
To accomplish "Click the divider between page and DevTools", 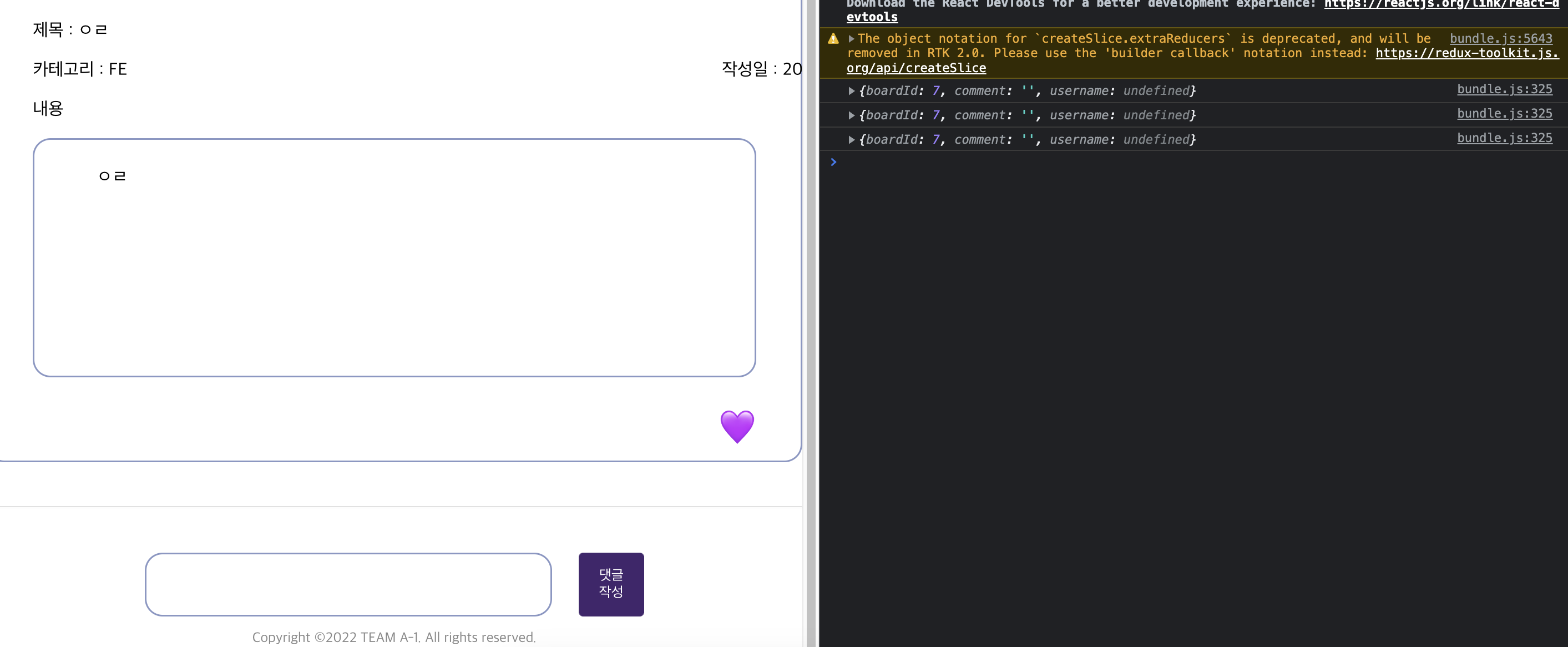I will click(811, 322).
